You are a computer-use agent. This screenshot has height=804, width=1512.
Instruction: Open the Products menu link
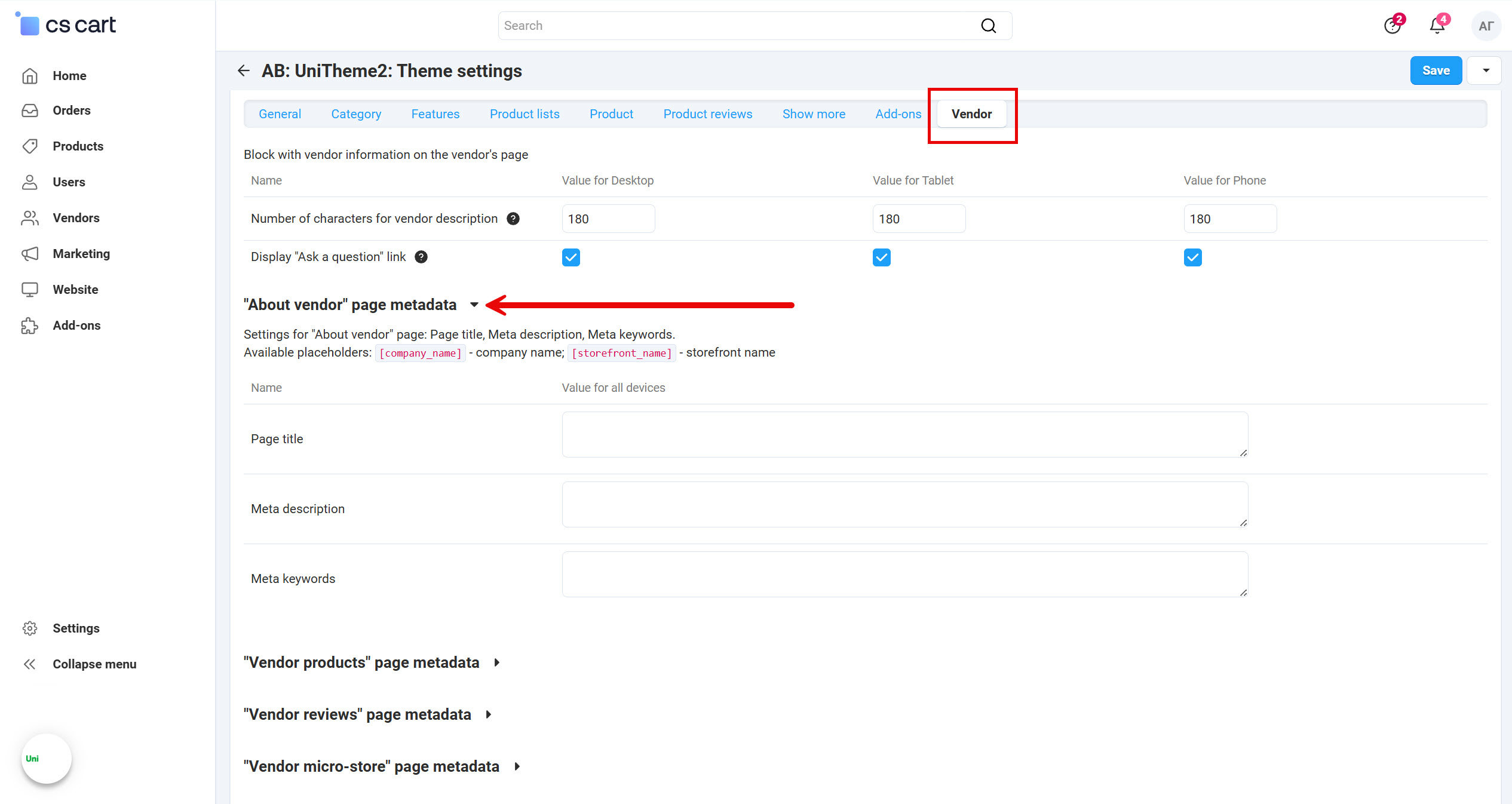[x=78, y=146]
